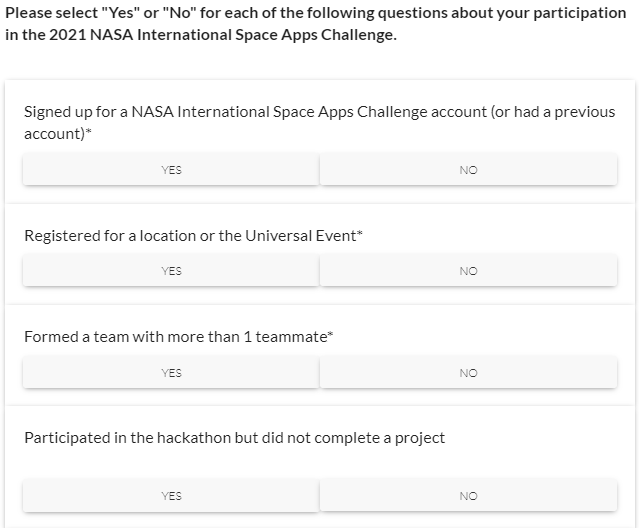Viewport: 639px width, 528px height.
Task: Click the asterisk after '1 teammate'
Action: [x=330, y=335]
